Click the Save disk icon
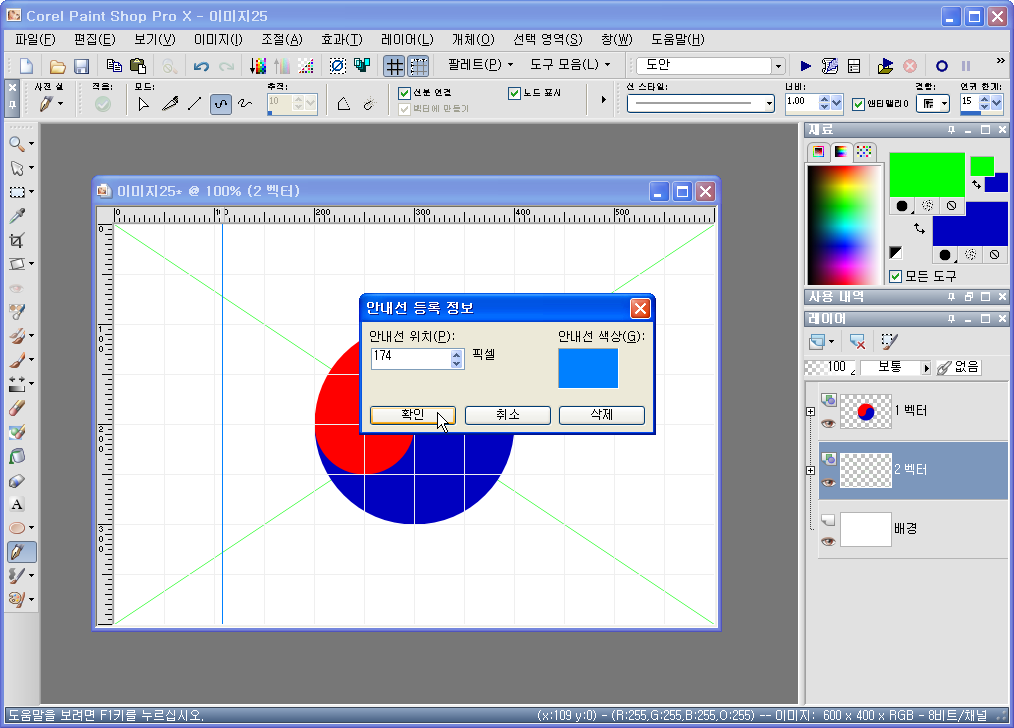Viewport: 1014px width, 728px height. [81, 66]
